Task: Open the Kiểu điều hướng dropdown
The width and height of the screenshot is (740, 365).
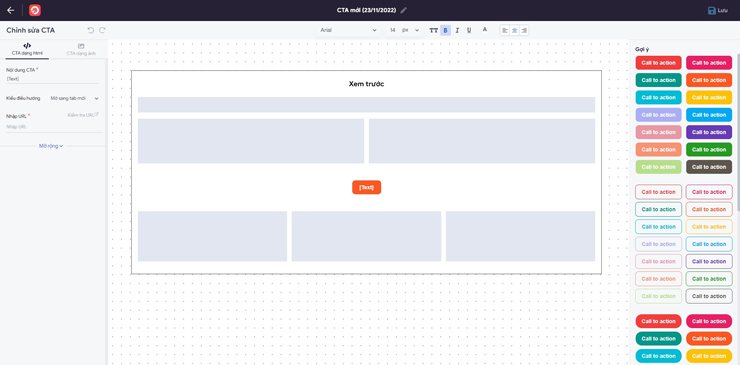Action: 75,98
